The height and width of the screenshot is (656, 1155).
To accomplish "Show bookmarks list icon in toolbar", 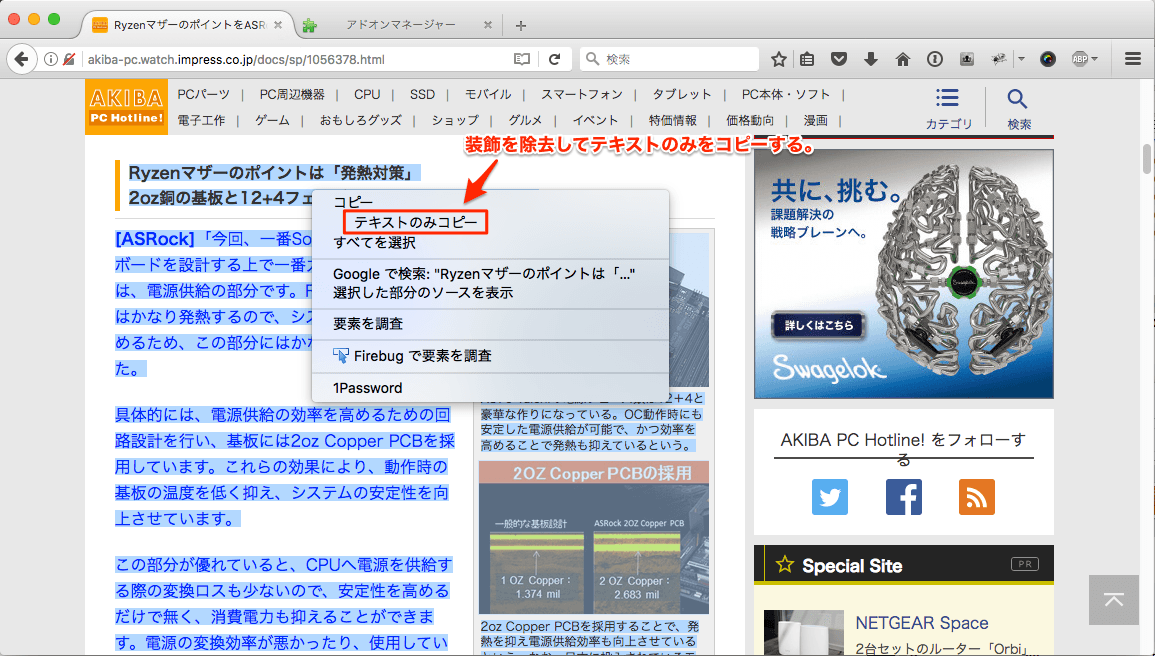I will pyautogui.click(x=807, y=59).
